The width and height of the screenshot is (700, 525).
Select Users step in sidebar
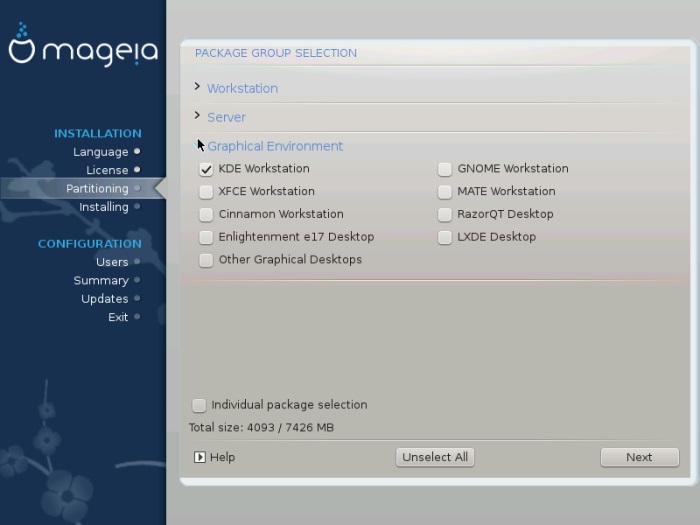click(112, 262)
